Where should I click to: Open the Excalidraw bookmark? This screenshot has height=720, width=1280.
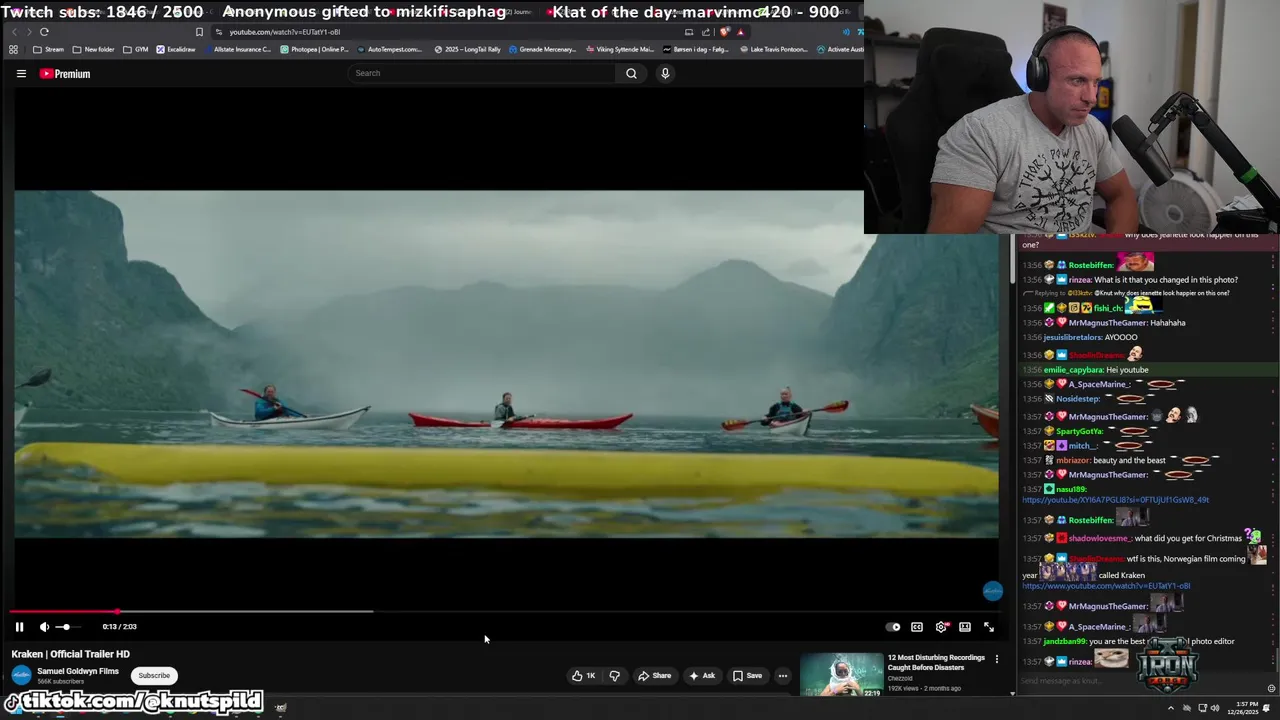(176, 49)
